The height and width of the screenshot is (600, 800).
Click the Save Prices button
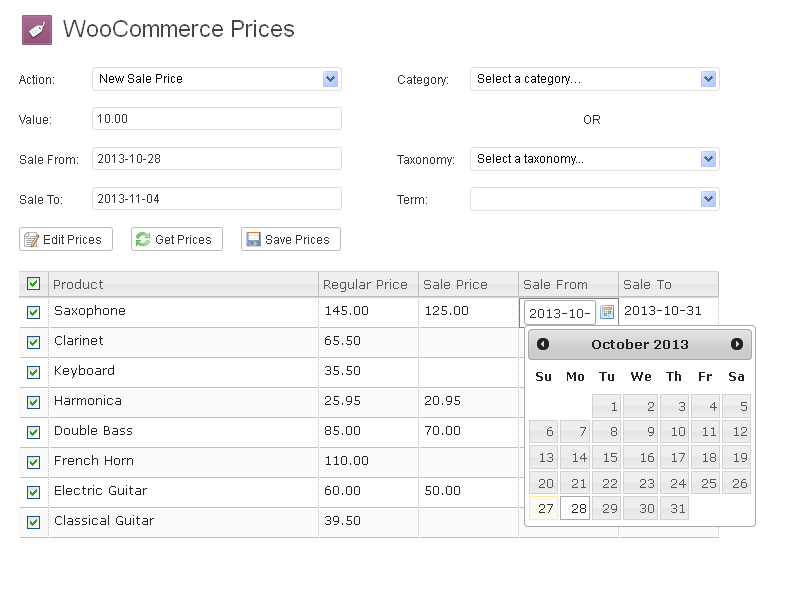pyautogui.click(x=291, y=239)
